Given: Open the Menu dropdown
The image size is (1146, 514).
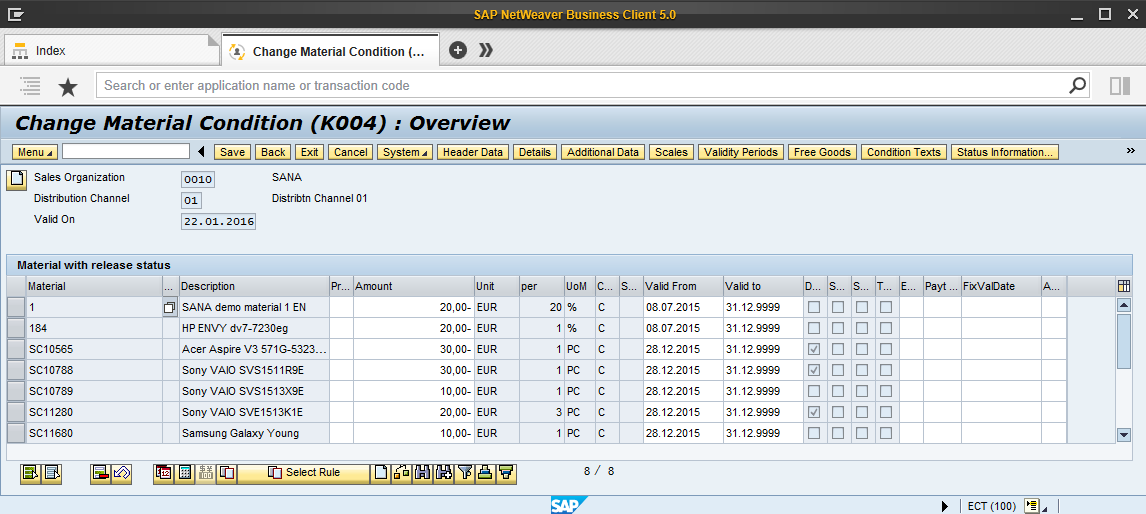Looking at the screenshot, I should tap(35, 152).
